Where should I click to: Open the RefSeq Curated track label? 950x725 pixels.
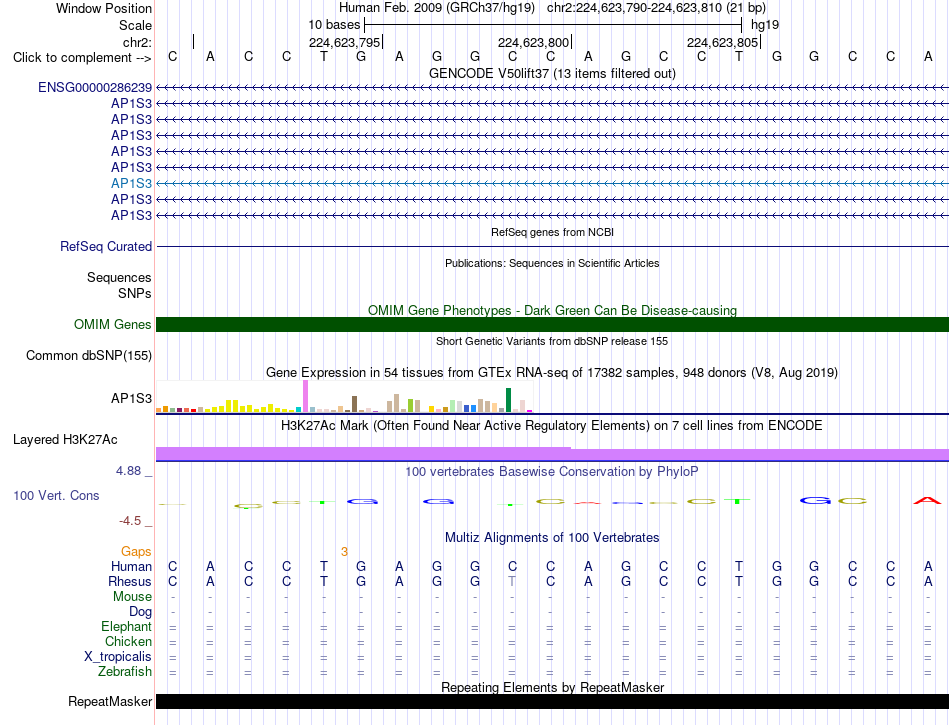click(x=105, y=247)
